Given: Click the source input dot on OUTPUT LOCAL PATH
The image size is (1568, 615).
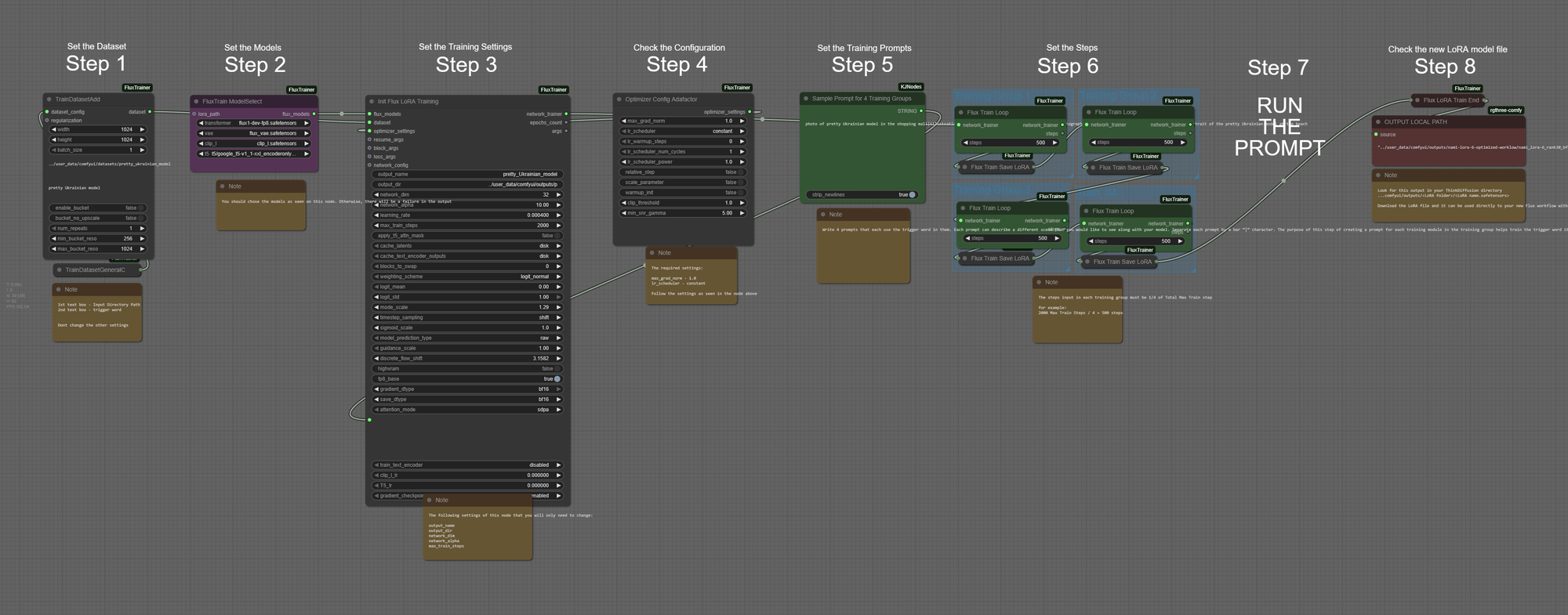Looking at the screenshot, I should point(1377,135).
